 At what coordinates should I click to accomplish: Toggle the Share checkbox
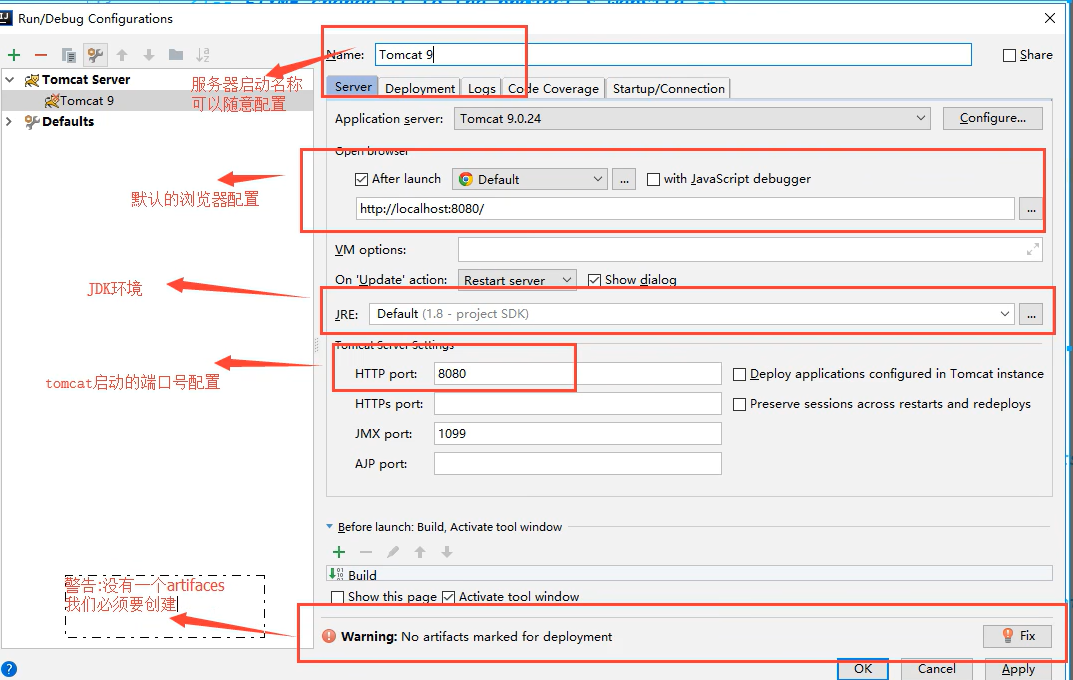pyautogui.click(x=1009, y=55)
